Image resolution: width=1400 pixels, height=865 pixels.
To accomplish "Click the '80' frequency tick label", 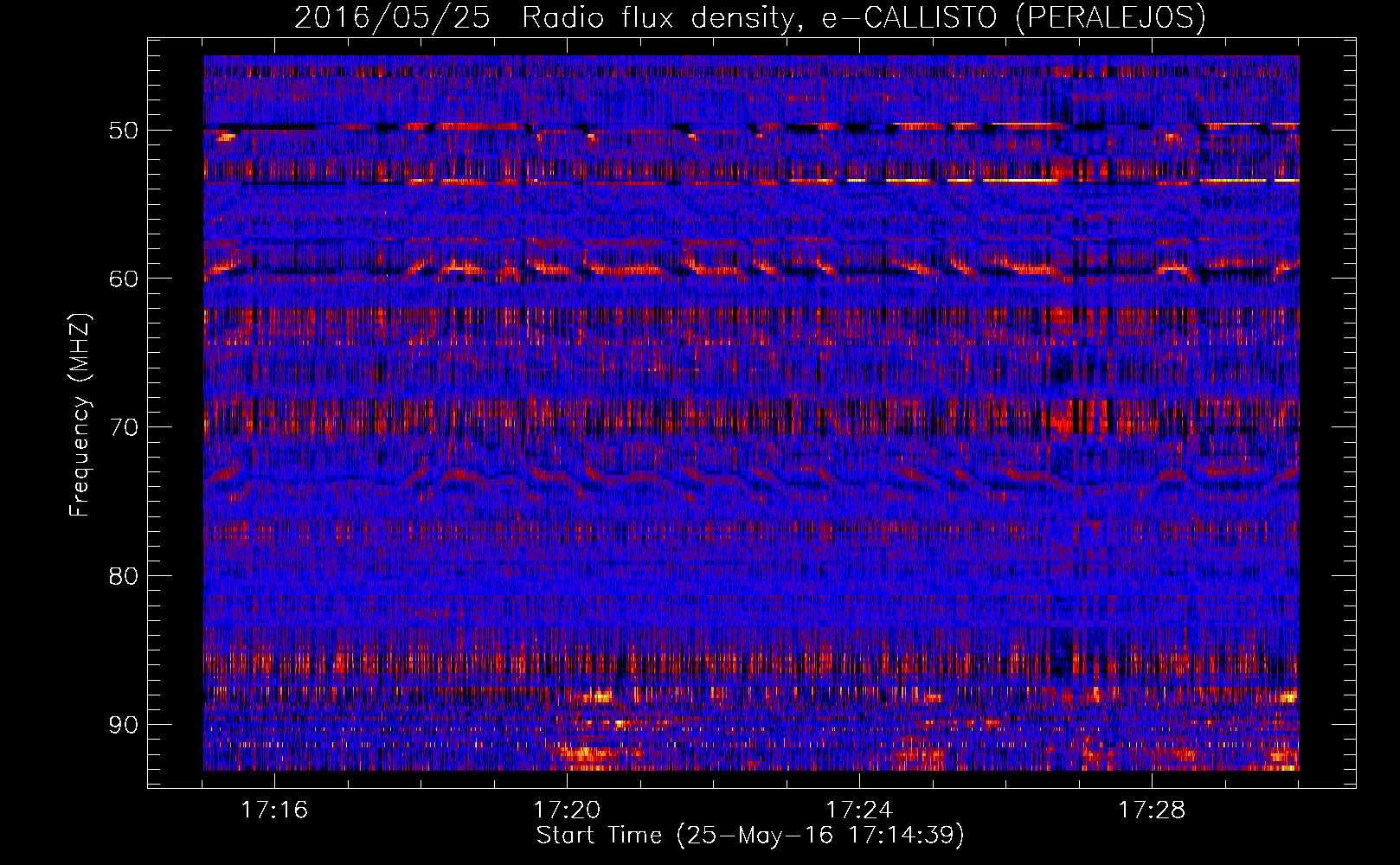I will tap(123, 576).
